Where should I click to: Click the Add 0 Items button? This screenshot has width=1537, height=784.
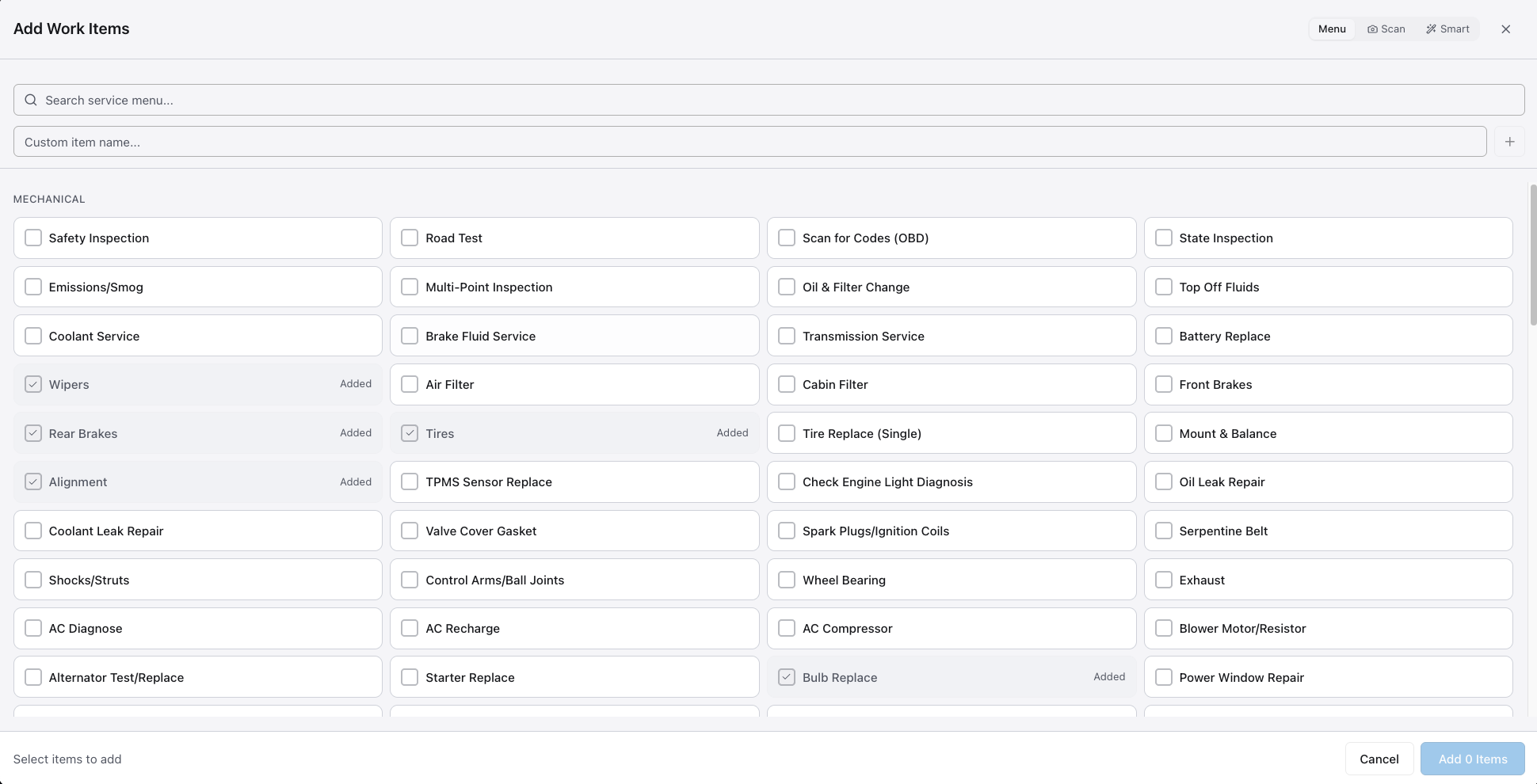click(x=1472, y=759)
